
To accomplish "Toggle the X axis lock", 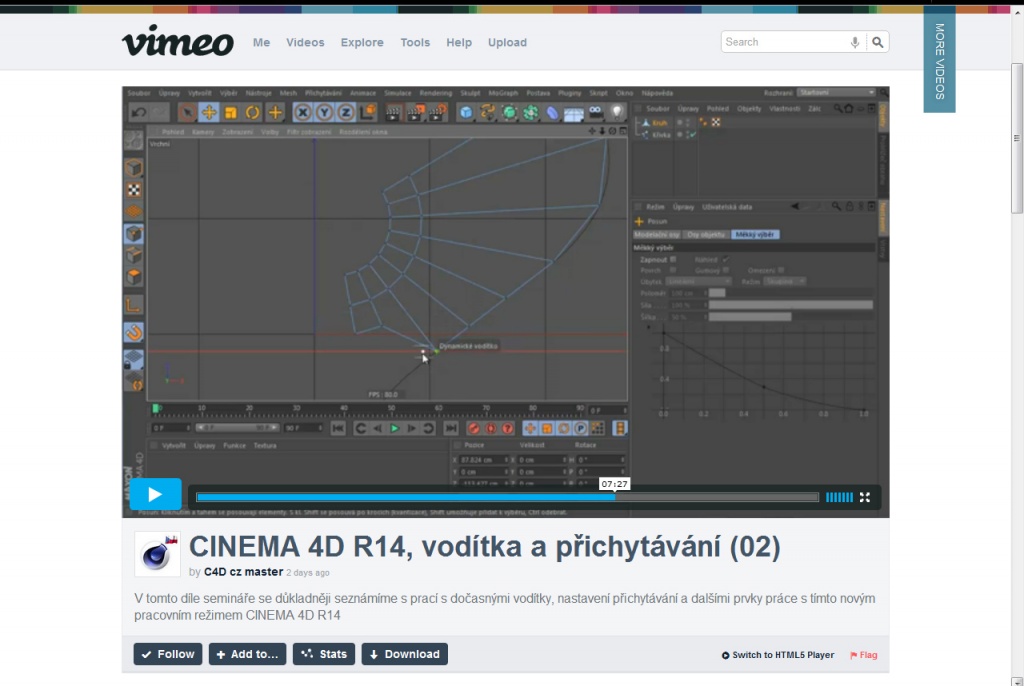I will coord(302,112).
